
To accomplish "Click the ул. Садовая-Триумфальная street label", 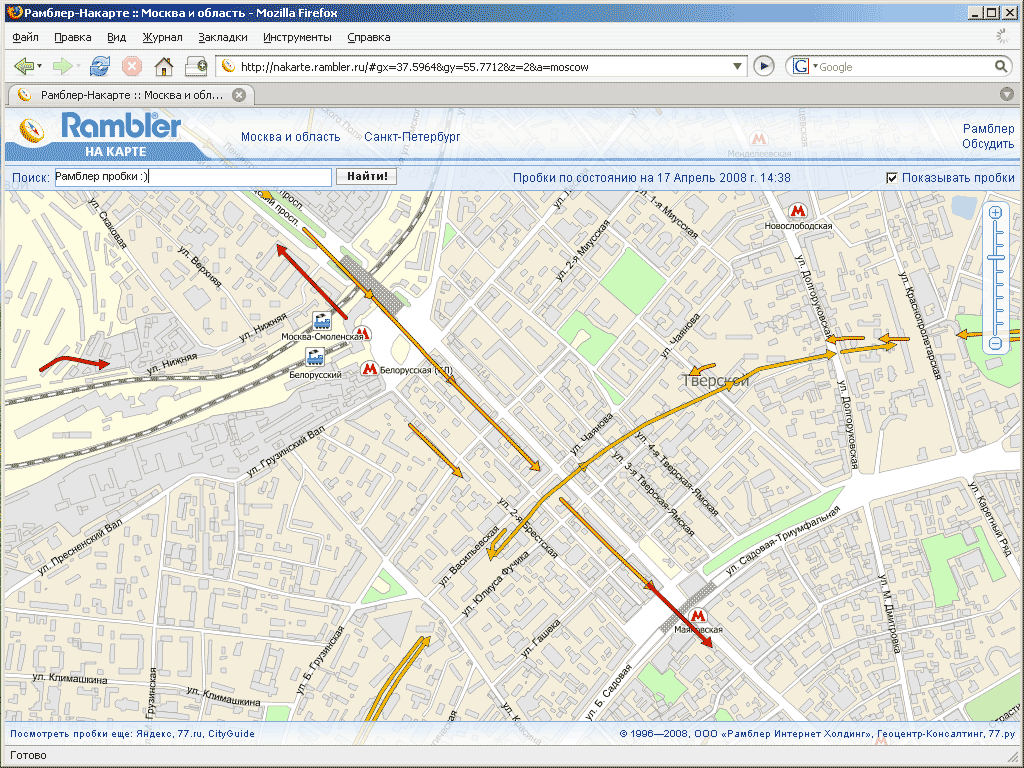I will pos(782,539).
